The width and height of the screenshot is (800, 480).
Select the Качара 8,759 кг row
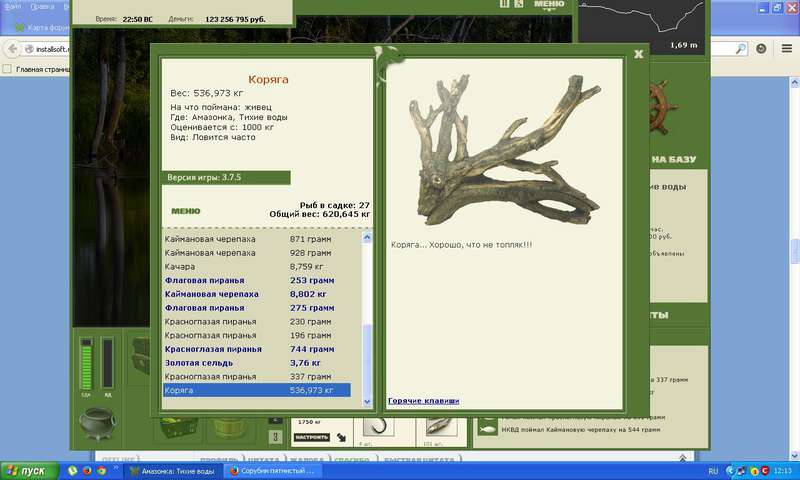tap(257, 266)
